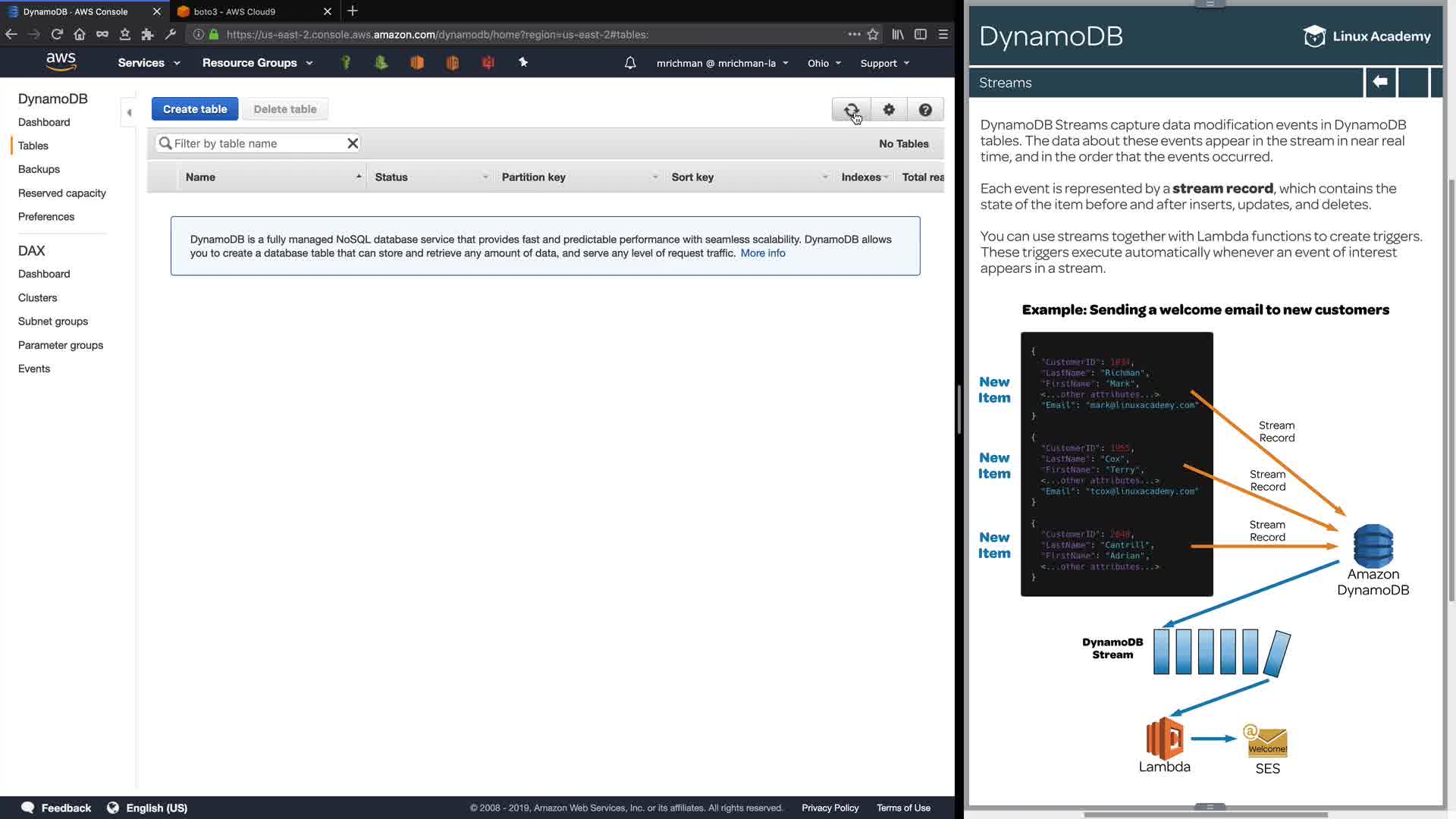1456x819 pixels.
Task: Open the Ohio region selector
Action: [824, 63]
